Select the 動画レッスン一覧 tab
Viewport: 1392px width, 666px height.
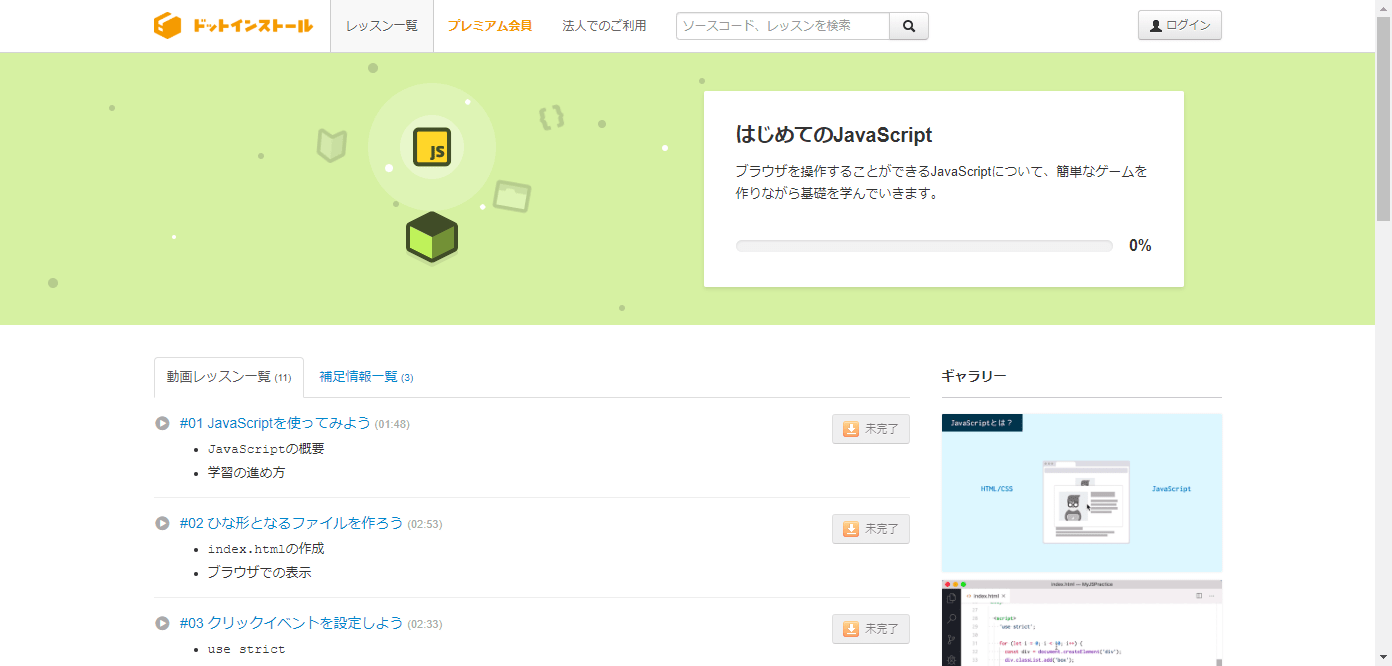(228, 376)
